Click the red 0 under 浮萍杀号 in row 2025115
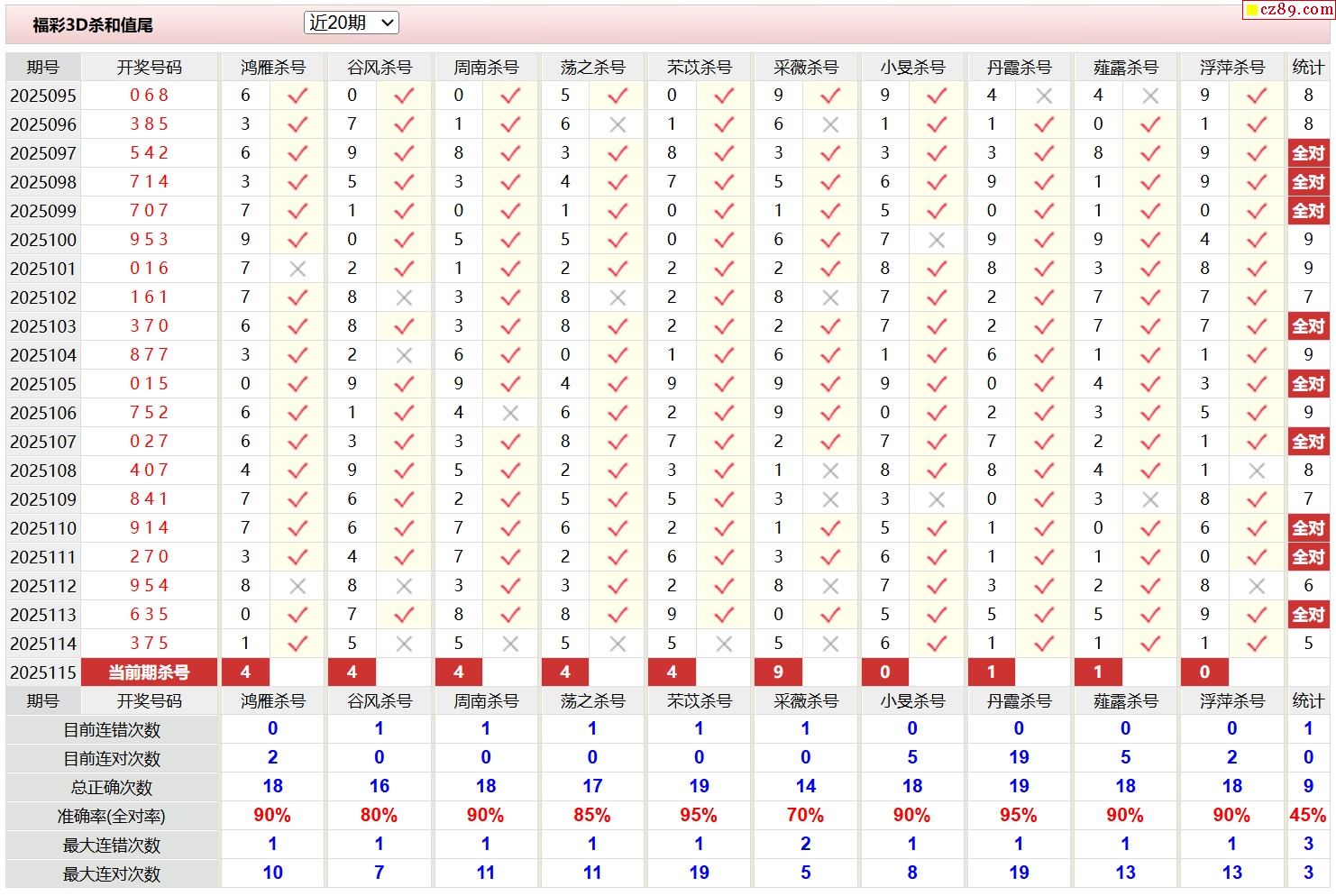This screenshot has height=896, width=1336. (x=1204, y=672)
